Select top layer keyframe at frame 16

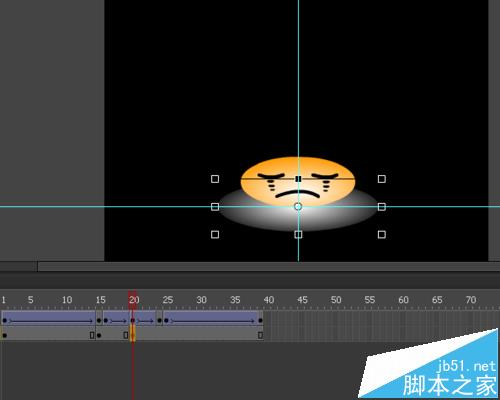pos(106,320)
